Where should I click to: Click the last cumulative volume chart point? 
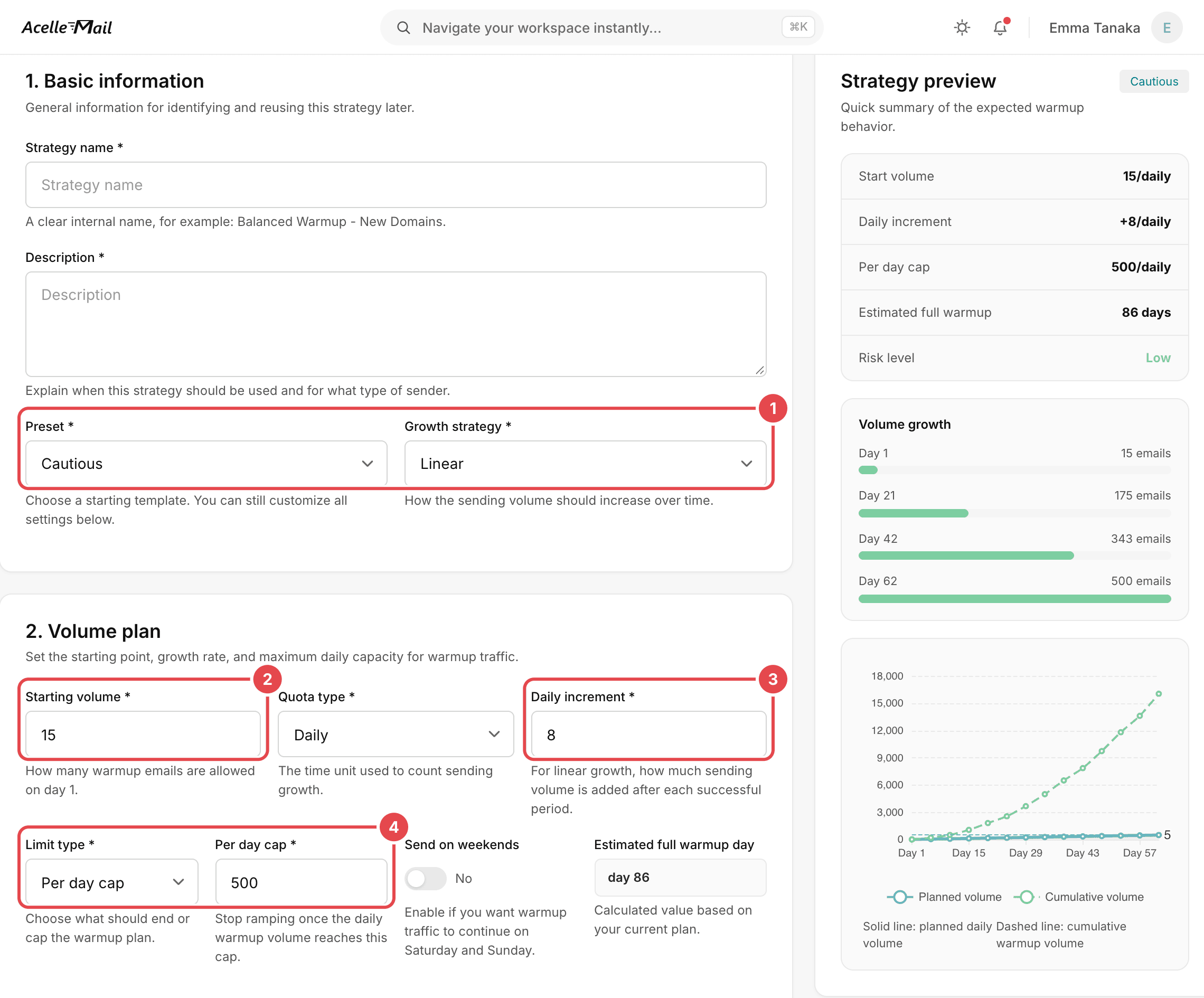click(1158, 694)
